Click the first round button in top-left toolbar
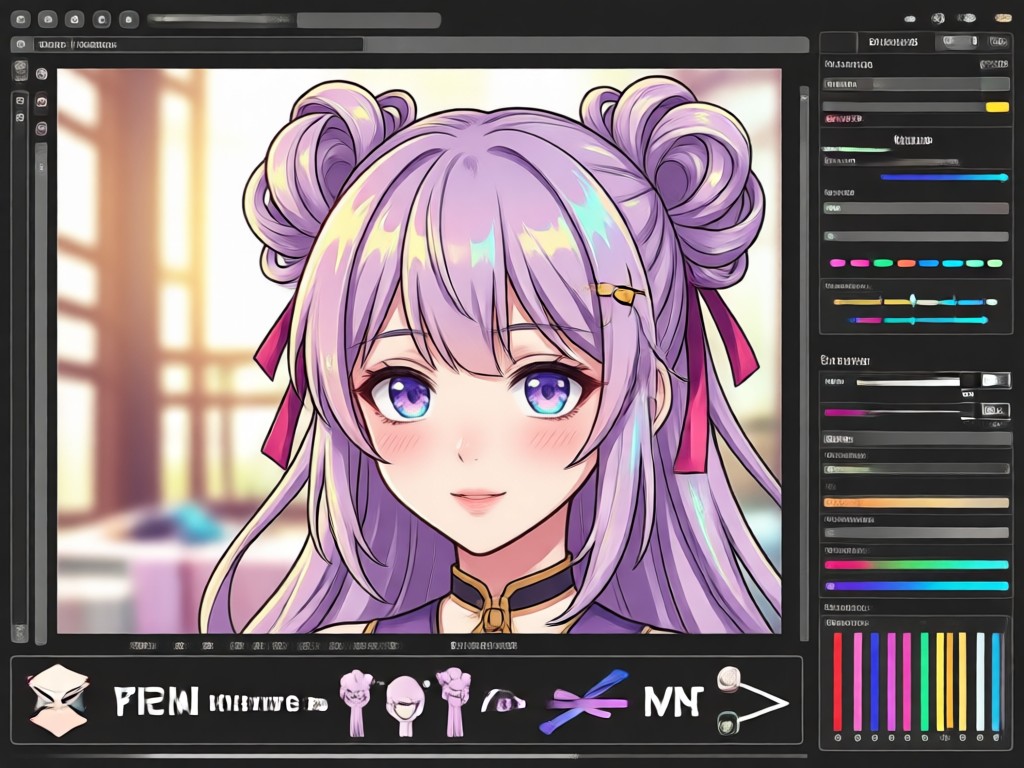Image resolution: width=1024 pixels, height=768 pixels. [21, 20]
